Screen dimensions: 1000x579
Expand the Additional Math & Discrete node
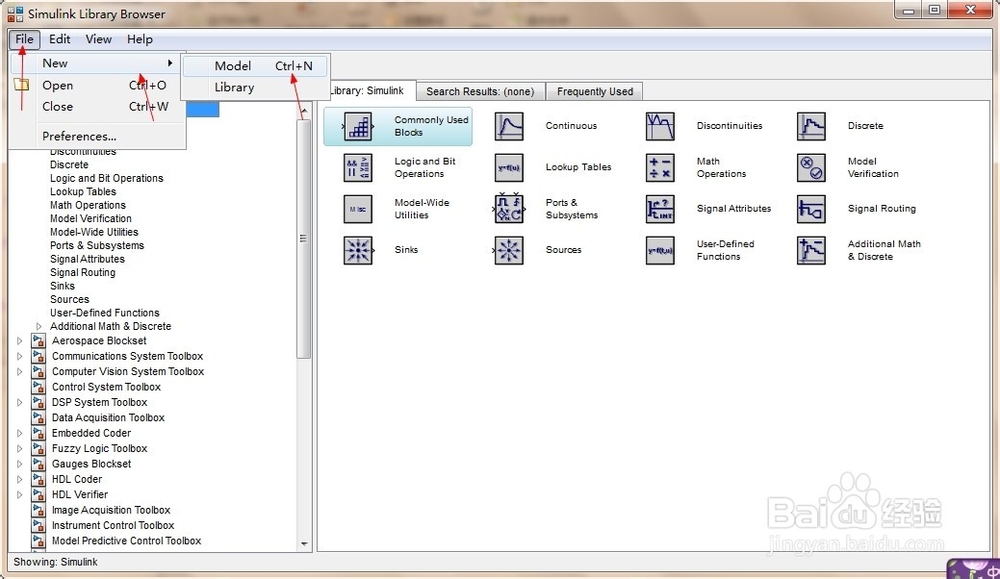[x=38, y=326]
